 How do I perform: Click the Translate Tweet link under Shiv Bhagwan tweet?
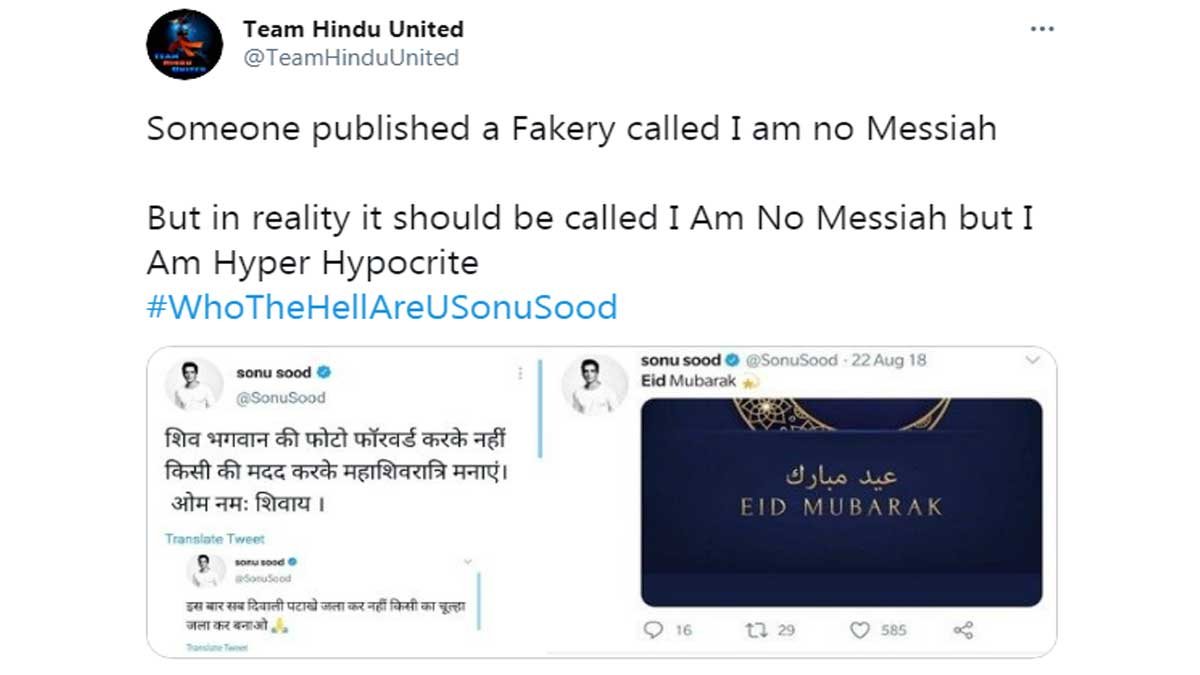[x=214, y=538]
